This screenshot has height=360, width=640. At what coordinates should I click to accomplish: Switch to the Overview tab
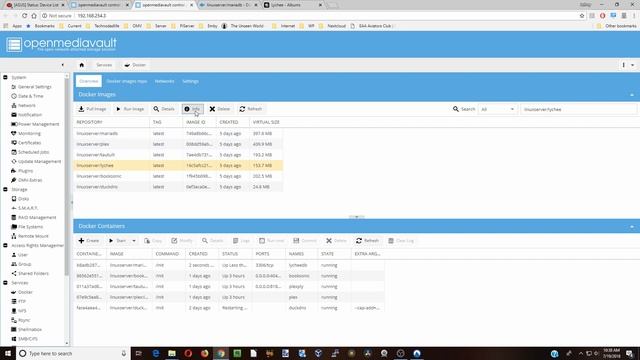(89, 81)
